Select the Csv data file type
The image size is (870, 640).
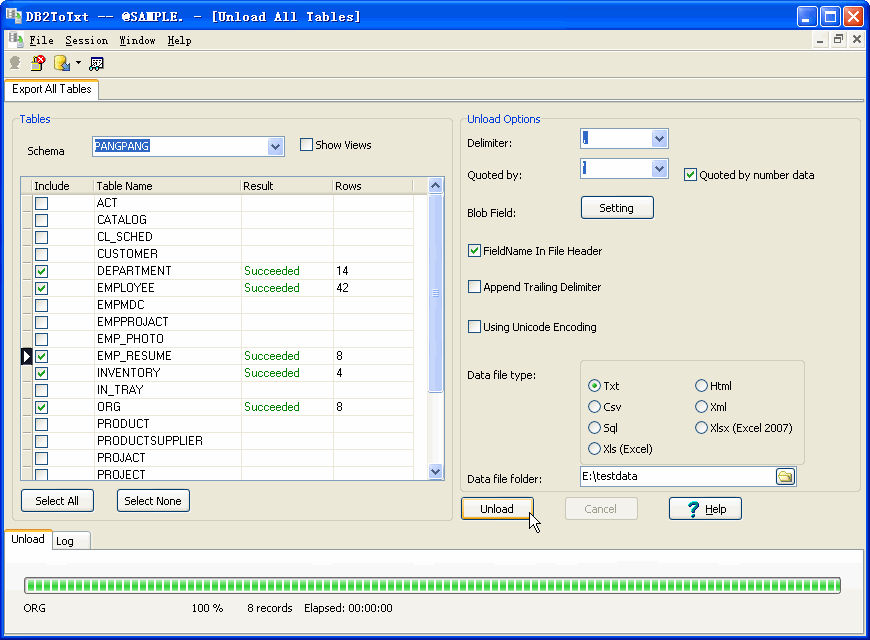point(595,407)
